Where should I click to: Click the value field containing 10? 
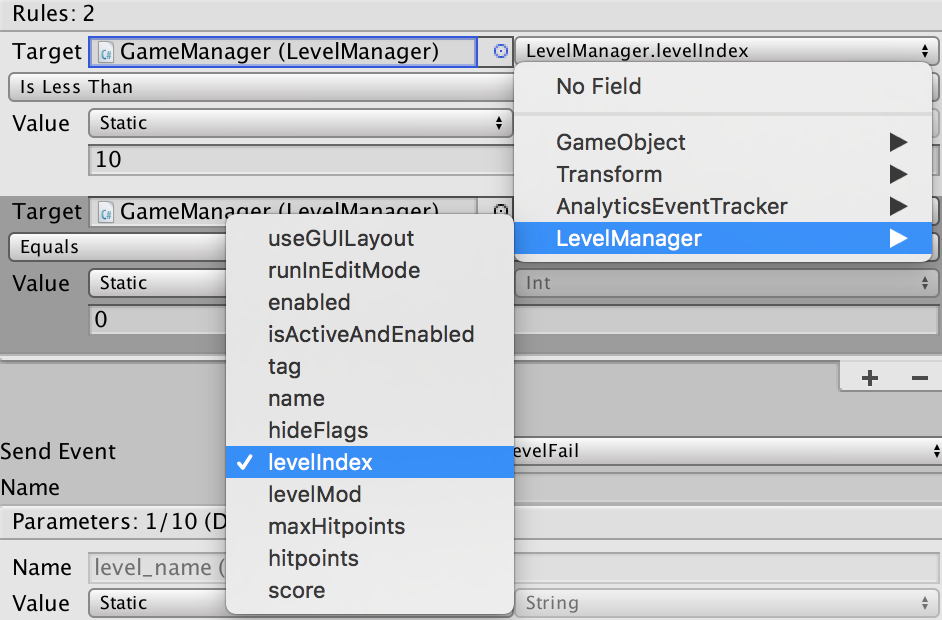300,160
